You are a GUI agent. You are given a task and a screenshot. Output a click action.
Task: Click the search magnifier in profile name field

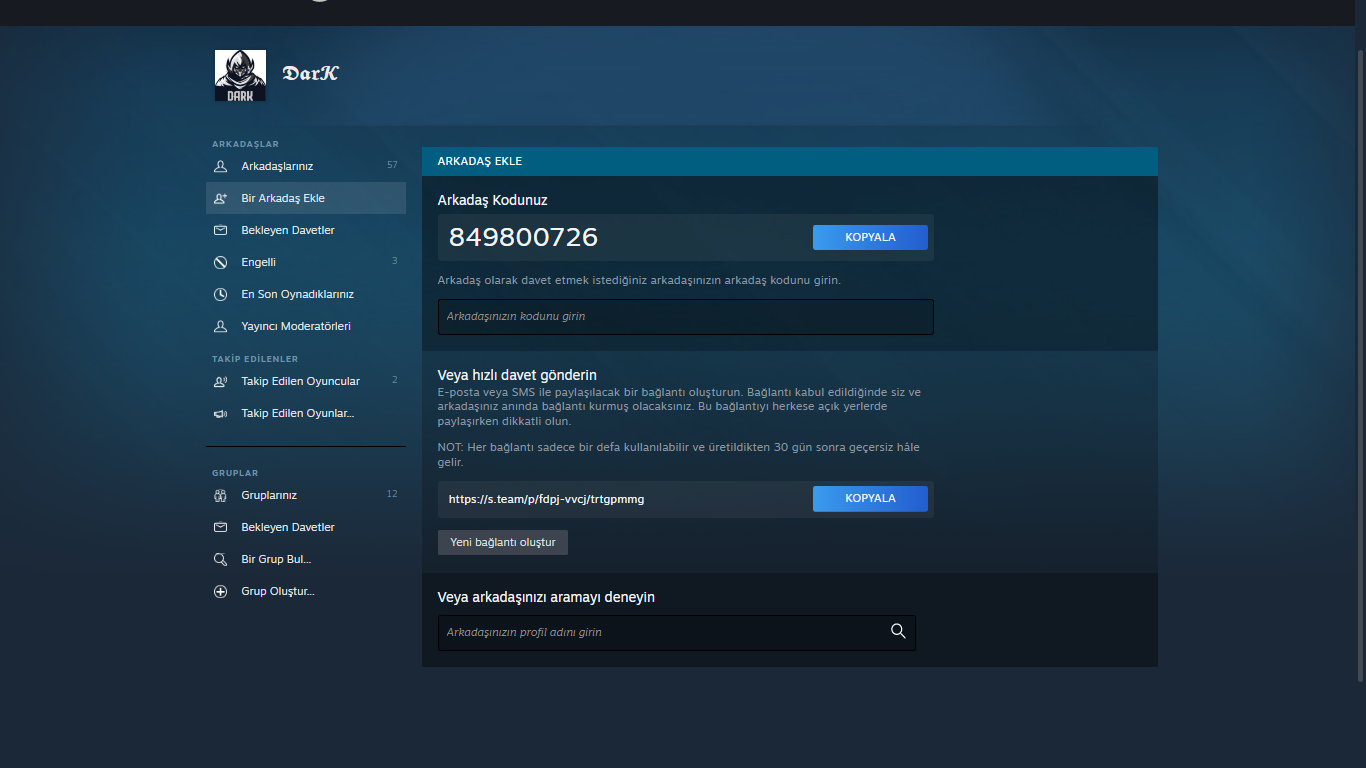[x=898, y=631]
